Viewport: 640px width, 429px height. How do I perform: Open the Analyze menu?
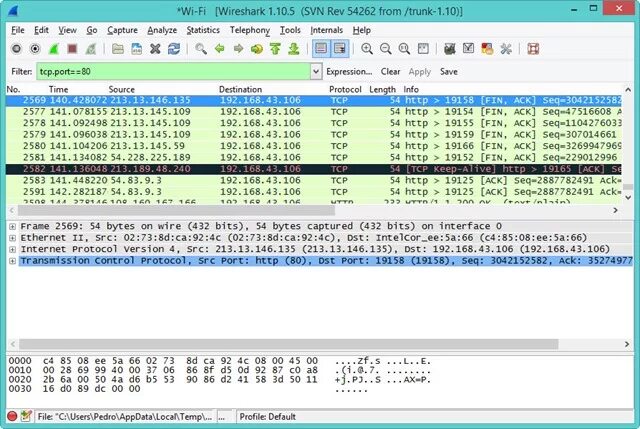(x=162, y=30)
